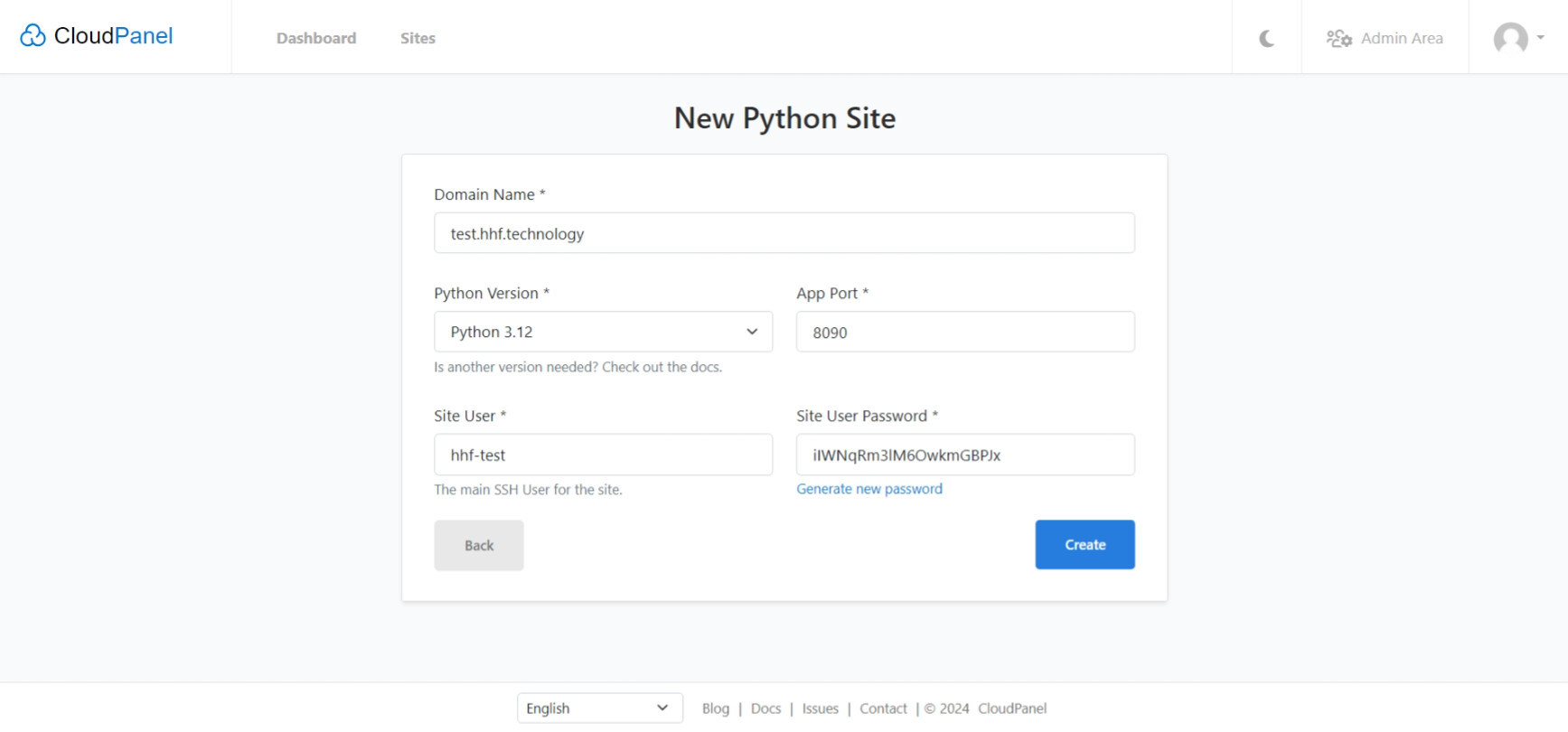Open the English language dropdown
The width and height of the screenshot is (1568, 732).
coord(599,709)
